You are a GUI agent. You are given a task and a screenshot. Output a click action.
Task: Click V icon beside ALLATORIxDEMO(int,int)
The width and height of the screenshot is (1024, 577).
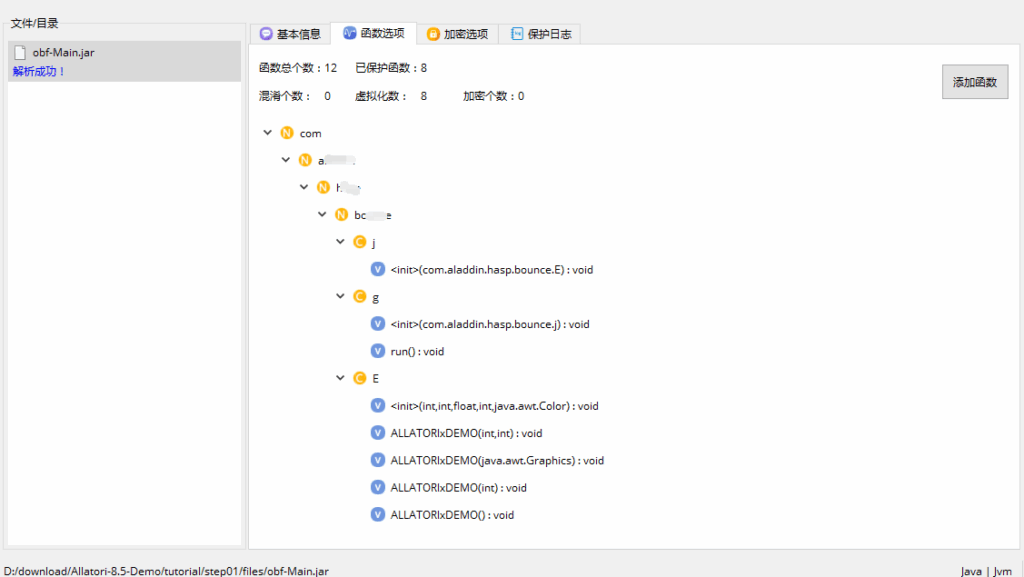[378, 433]
